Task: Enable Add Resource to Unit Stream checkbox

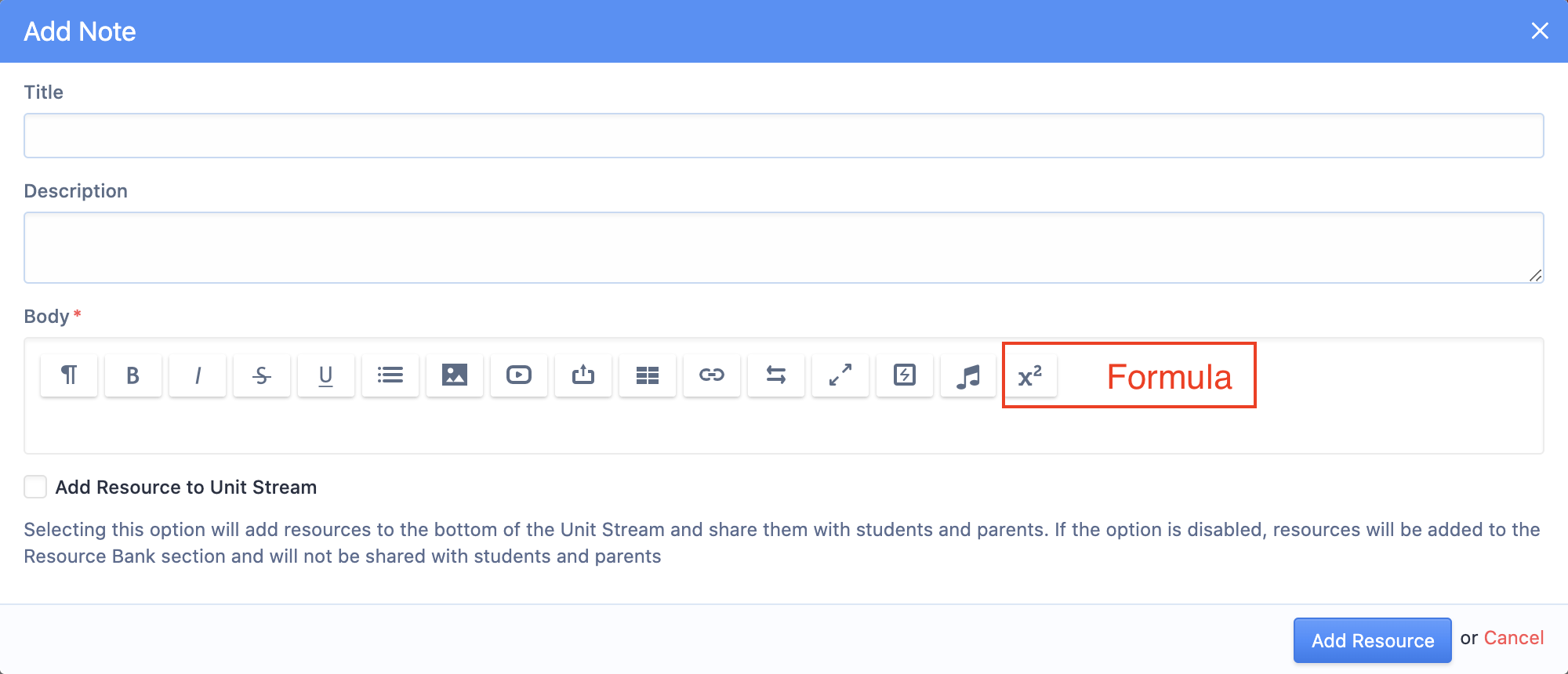Action: tap(35, 487)
